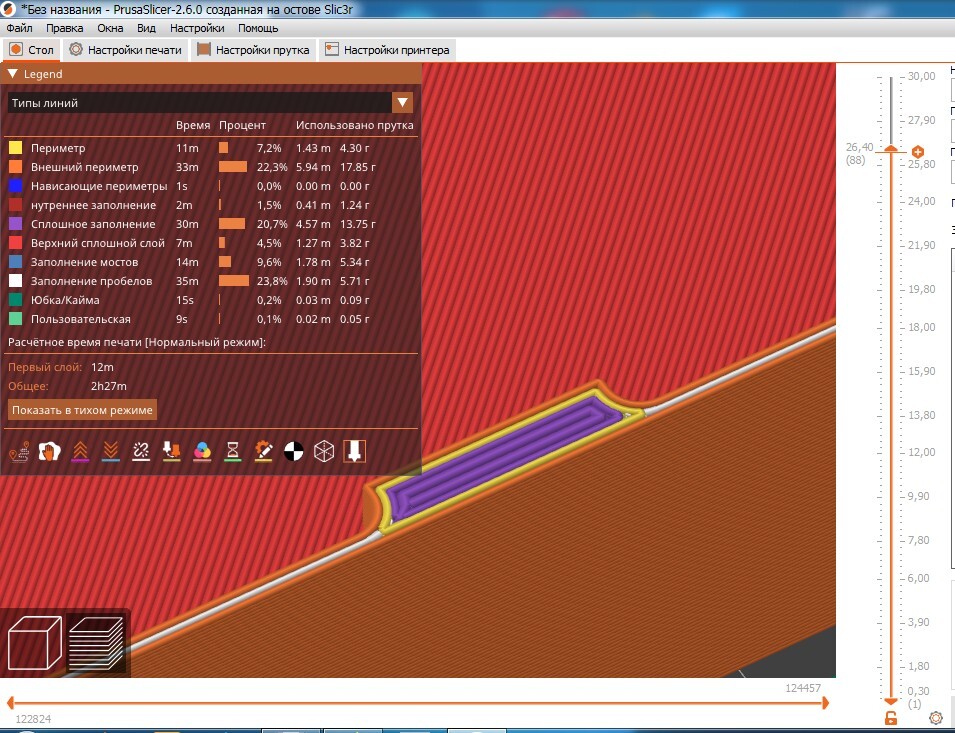
Task: Toggle color changes circles icon
Action: 202,452
